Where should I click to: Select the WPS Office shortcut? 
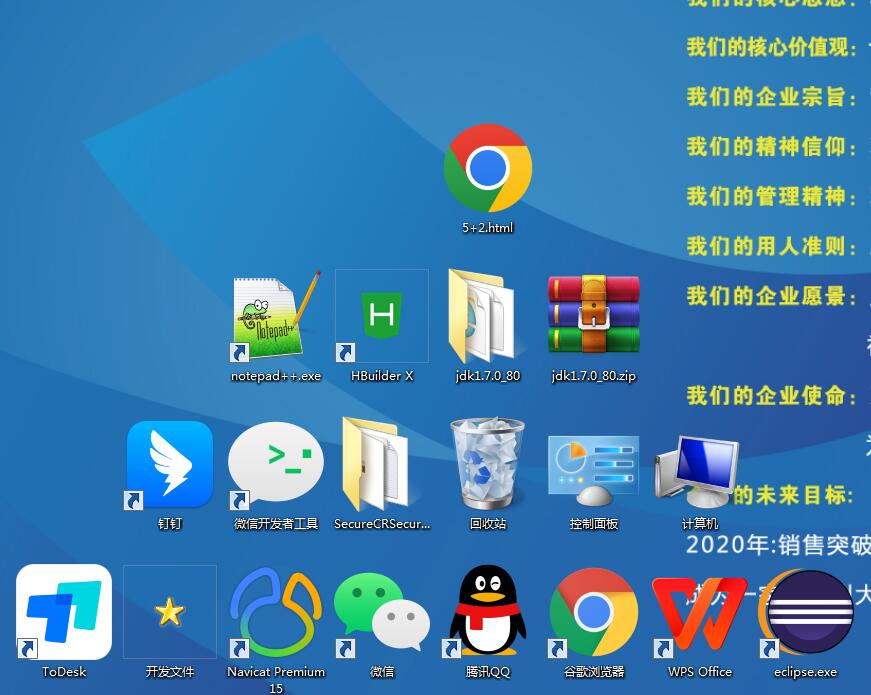pyautogui.click(x=699, y=612)
